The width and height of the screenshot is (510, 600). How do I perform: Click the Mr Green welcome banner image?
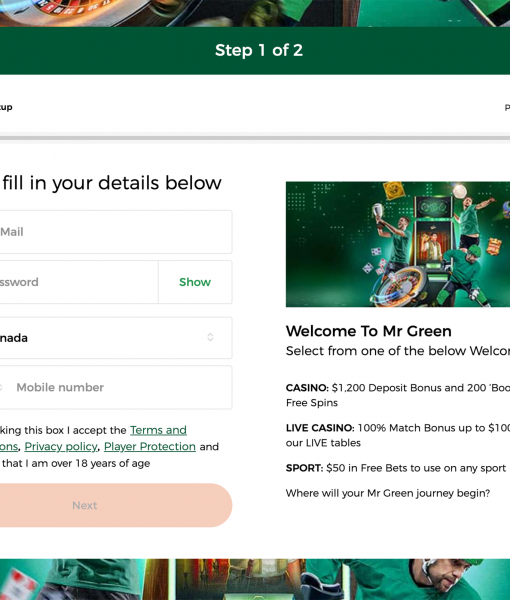(398, 244)
